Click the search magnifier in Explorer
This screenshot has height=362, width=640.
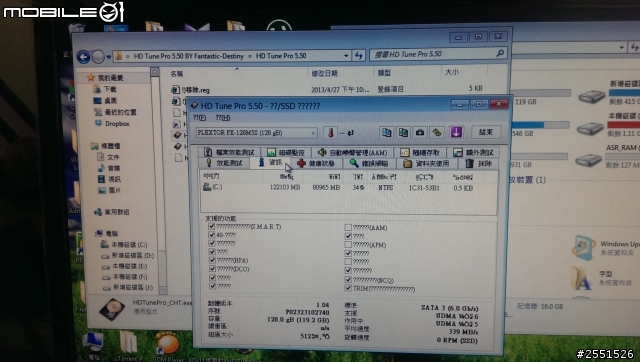pos(500,53)
